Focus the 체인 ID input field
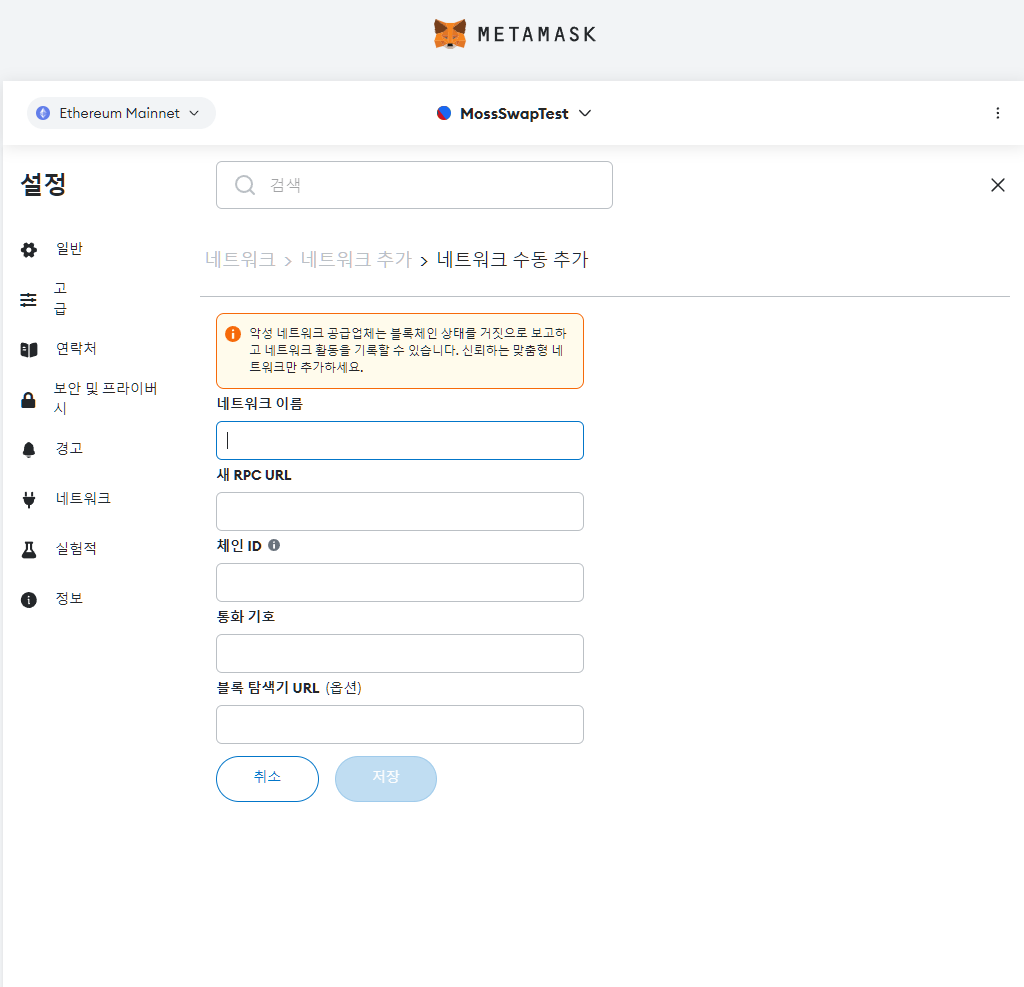Viewport: 1024px width, 987px height. [400, 583]
